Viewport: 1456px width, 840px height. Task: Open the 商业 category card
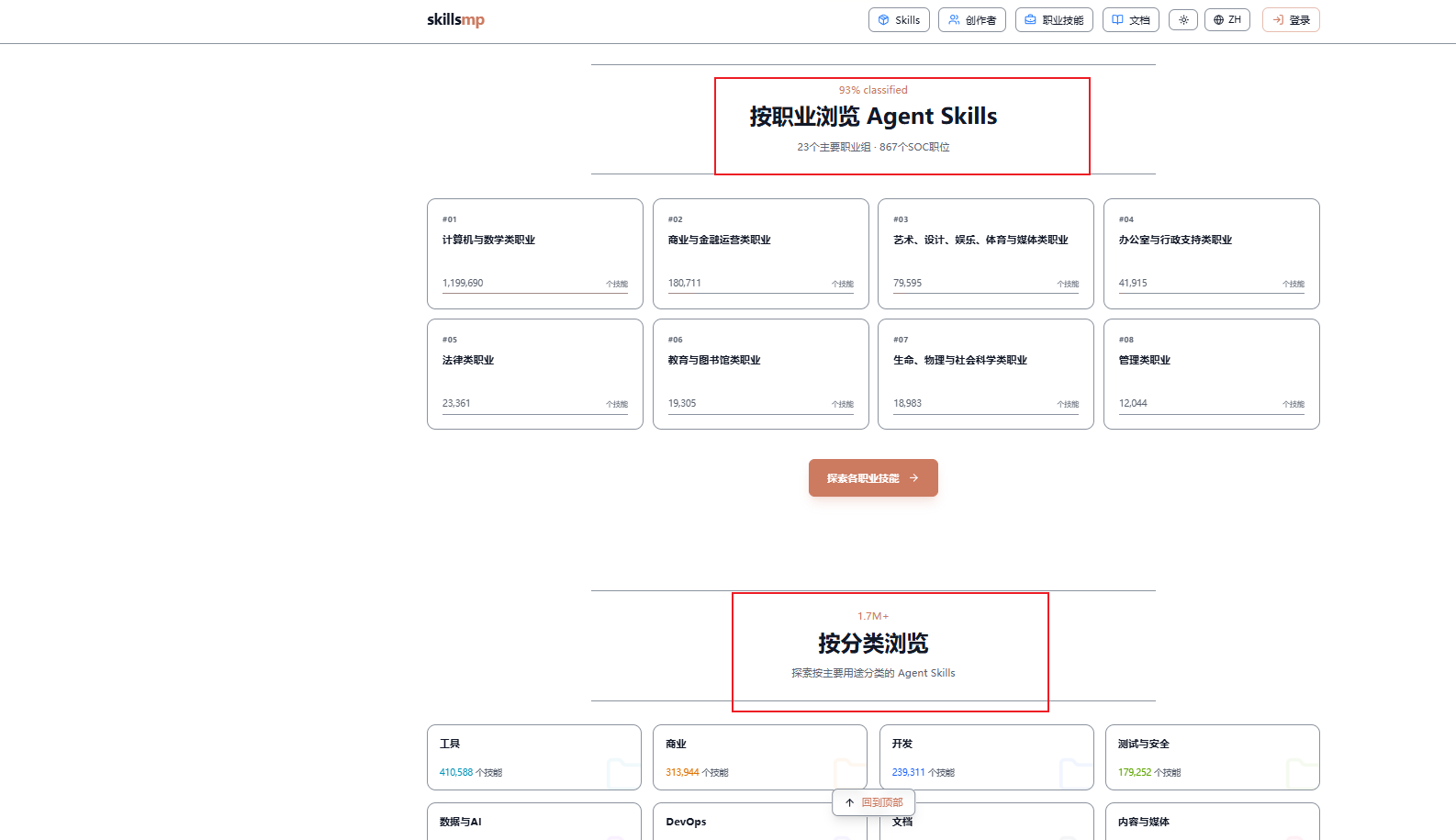760,757
